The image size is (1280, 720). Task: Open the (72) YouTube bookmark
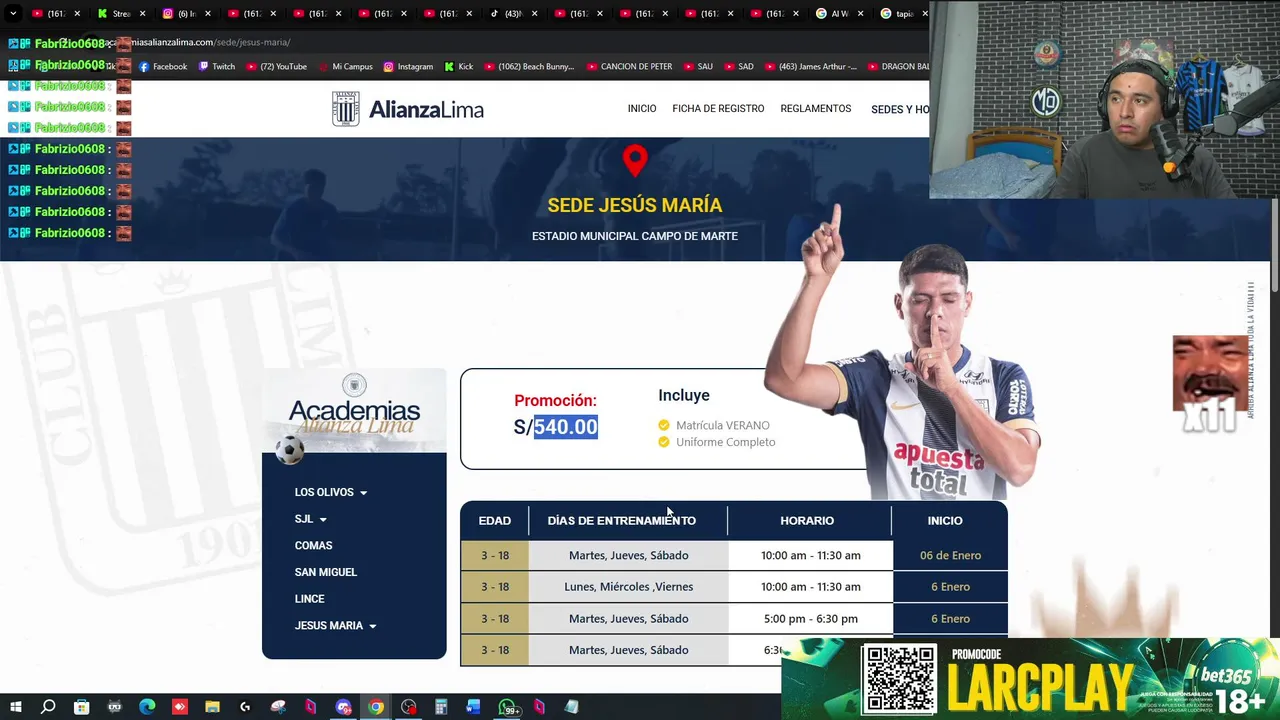276,67
